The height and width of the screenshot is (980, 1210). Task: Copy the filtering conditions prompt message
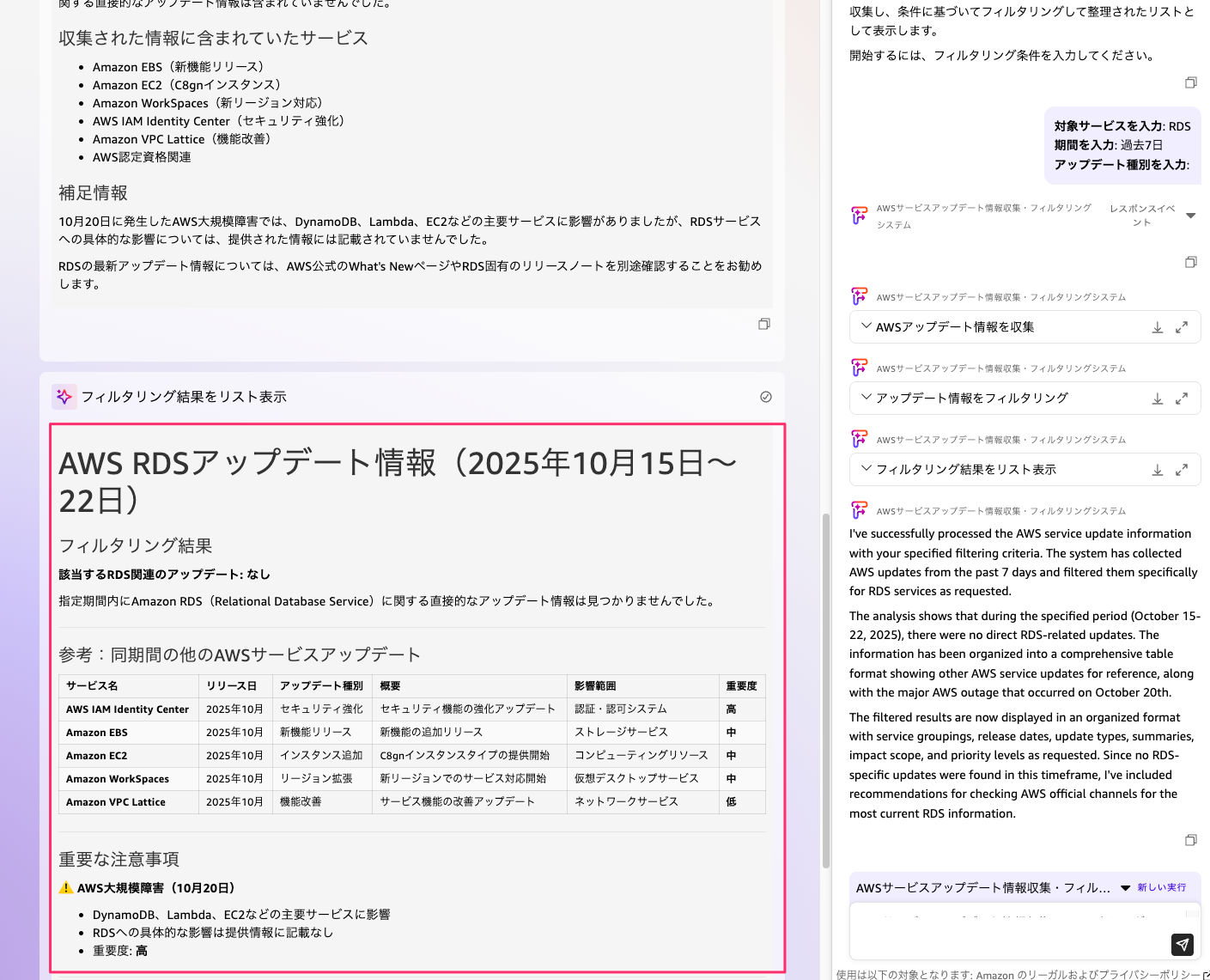[1190, 82]
